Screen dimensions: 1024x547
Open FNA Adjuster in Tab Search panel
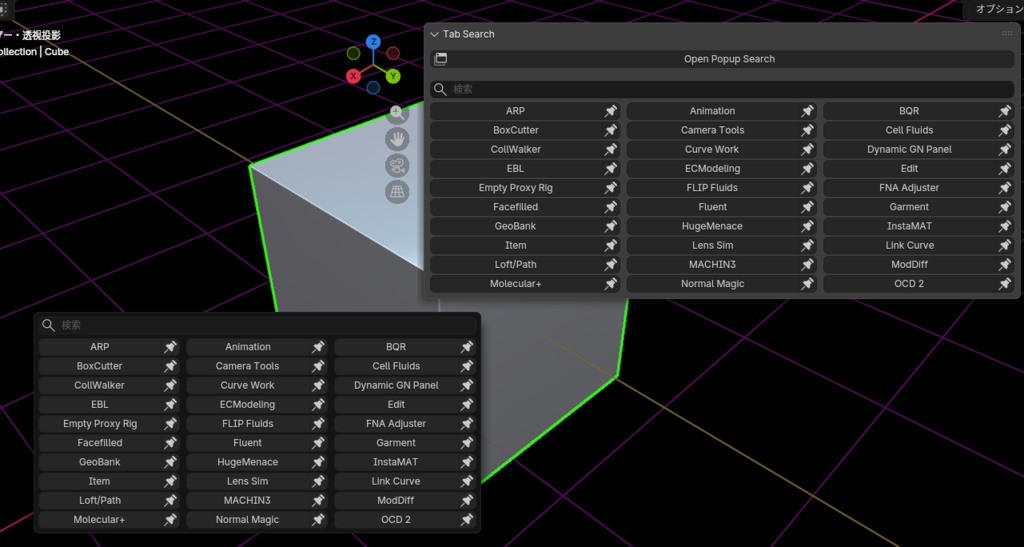(x=909, y=187)
